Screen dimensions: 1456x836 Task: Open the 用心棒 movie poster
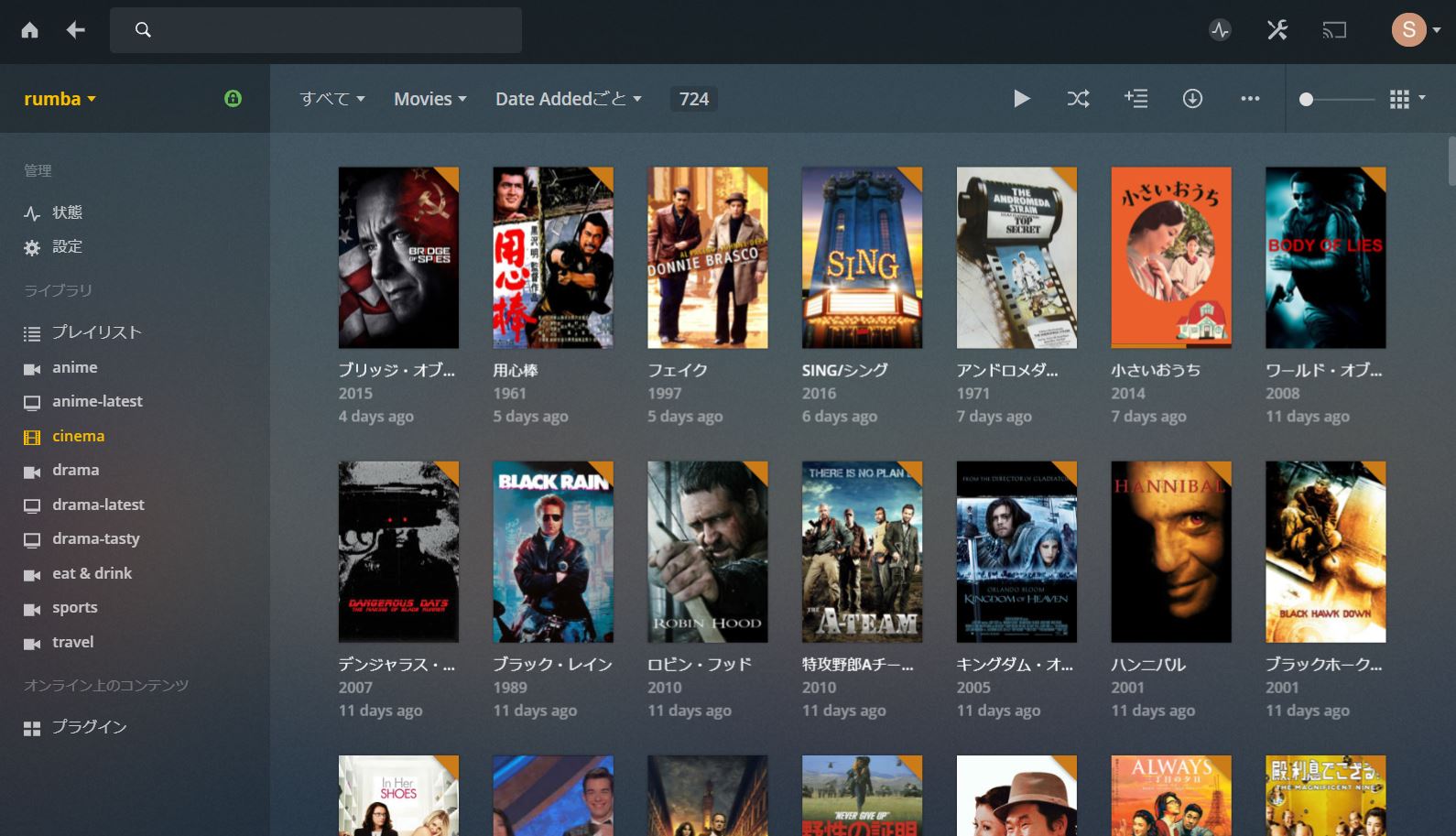(553, 257)
